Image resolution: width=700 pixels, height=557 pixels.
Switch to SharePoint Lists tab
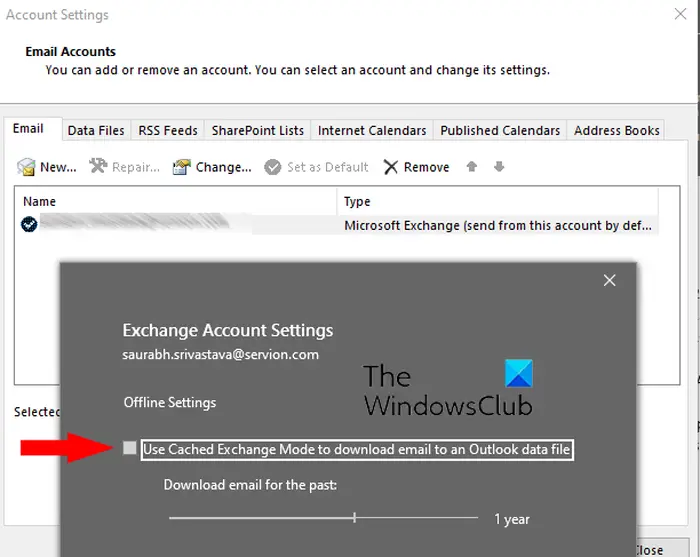(x=258, y=130)
